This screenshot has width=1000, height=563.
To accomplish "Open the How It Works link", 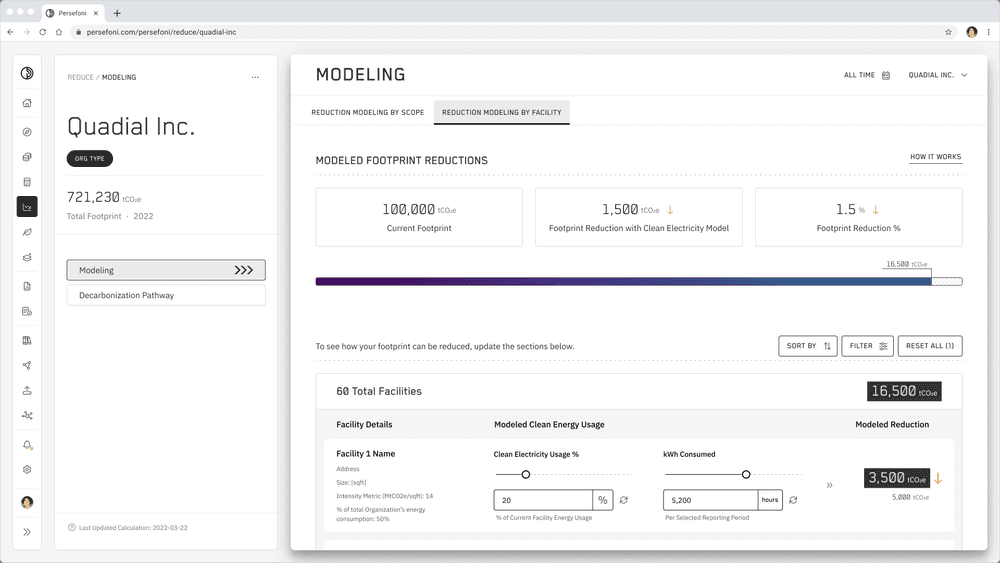I will pyautogui.click(x=936, y=157).
